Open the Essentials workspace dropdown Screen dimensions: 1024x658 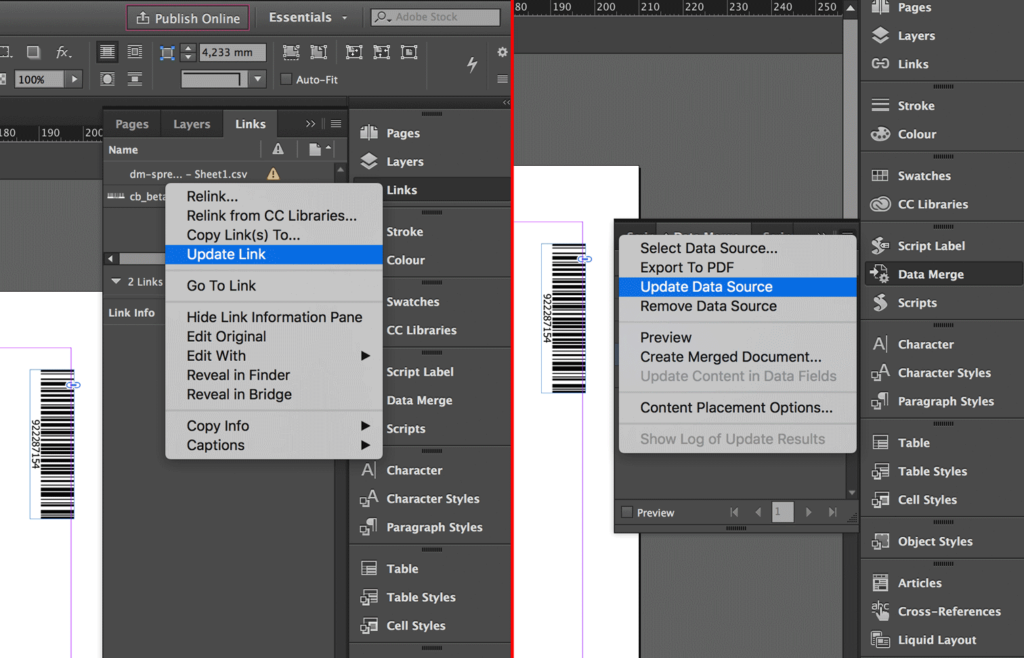coord(308,18)
